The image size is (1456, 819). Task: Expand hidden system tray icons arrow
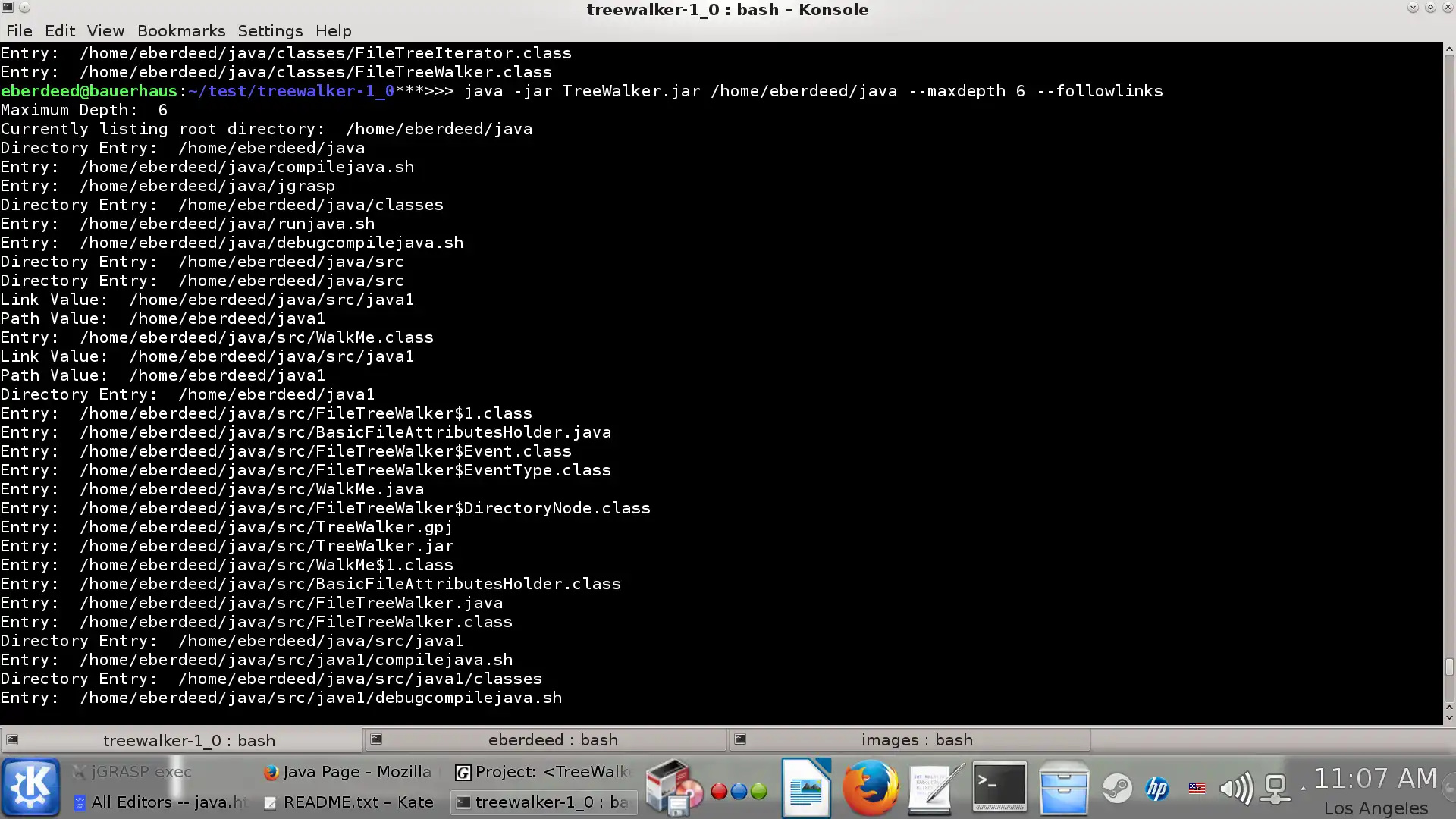[1303, 789]
